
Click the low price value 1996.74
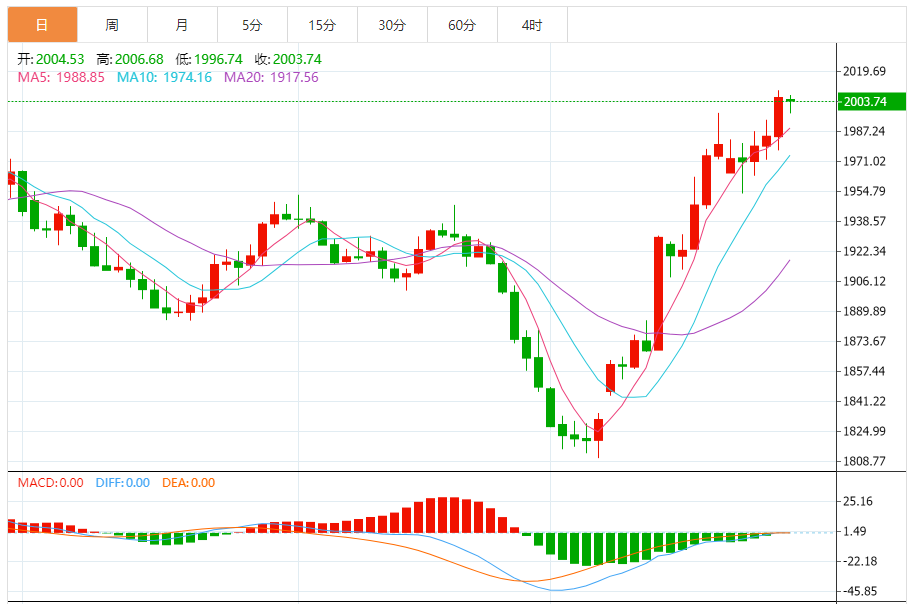click(x=218, y=59)
